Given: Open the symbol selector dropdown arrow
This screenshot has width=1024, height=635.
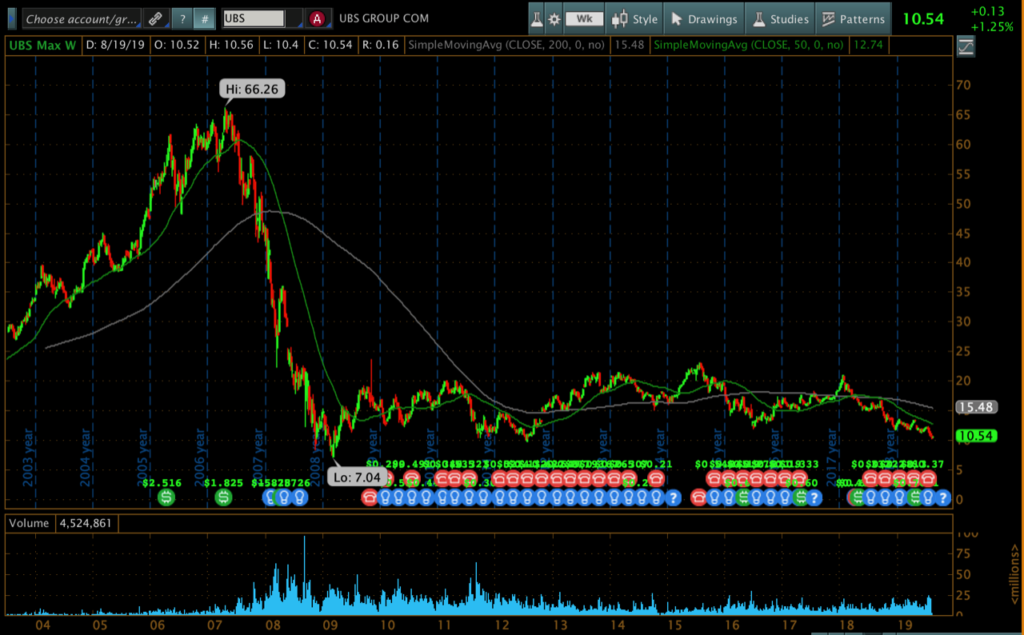Looking at the screenshot, I should (x=295, y=18).
